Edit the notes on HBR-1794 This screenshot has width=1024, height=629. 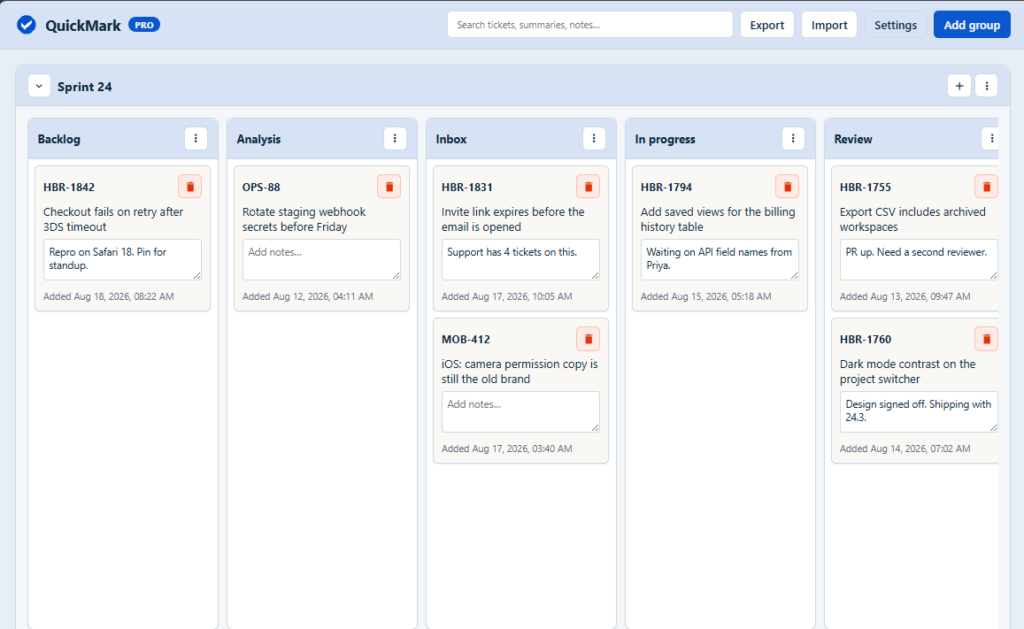click(x=720, y=259)
